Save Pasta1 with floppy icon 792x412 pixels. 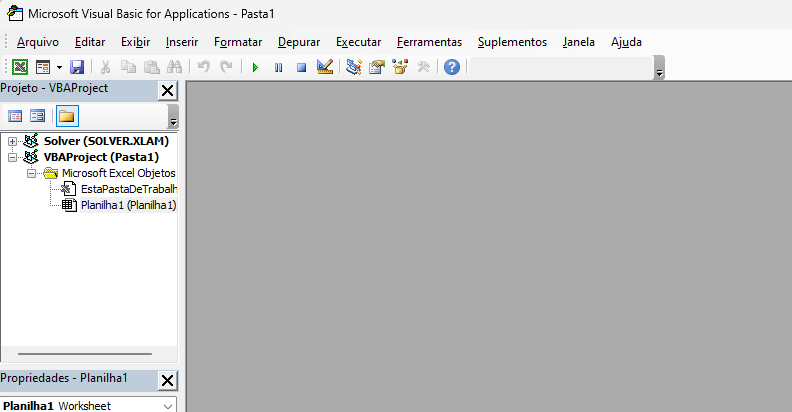(77, 67)
